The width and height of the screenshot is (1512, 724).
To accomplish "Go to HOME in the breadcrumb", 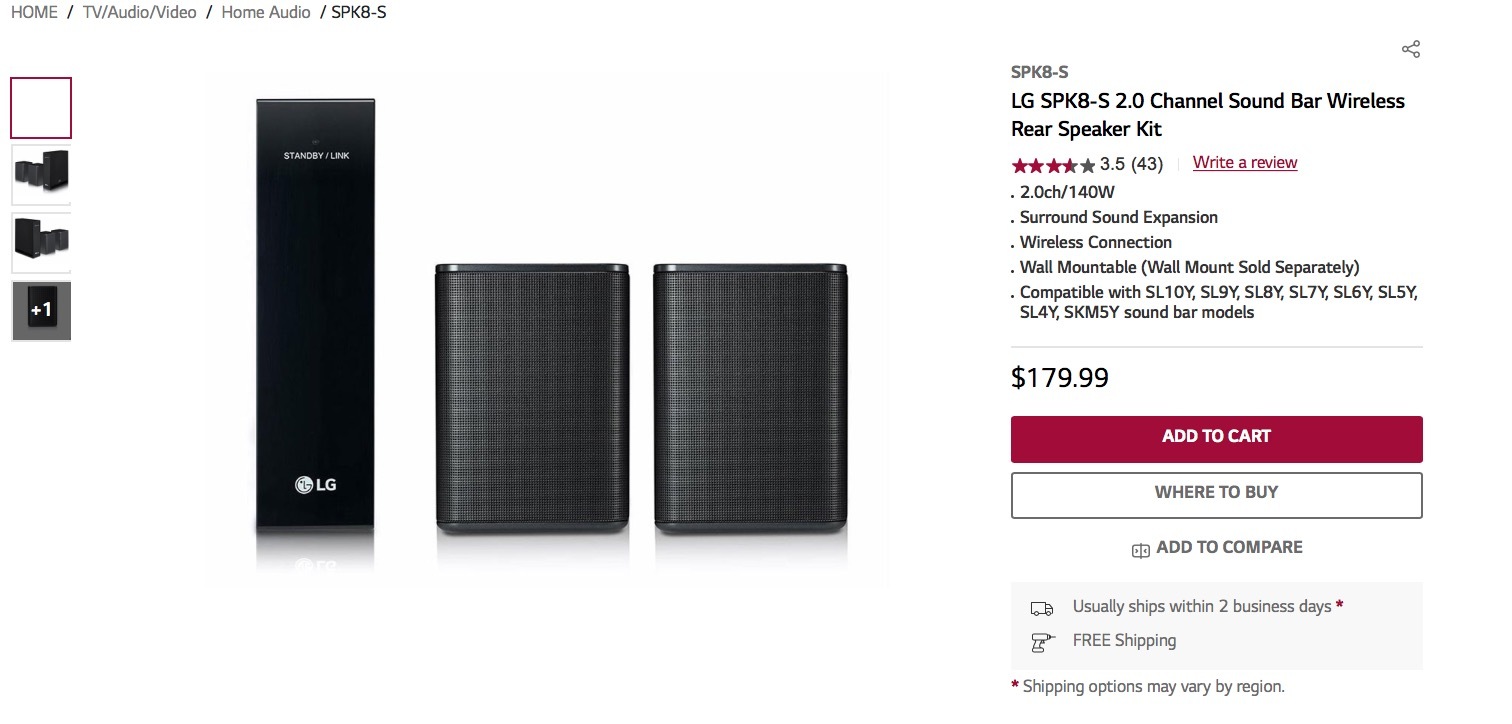I will click(34, 13).
